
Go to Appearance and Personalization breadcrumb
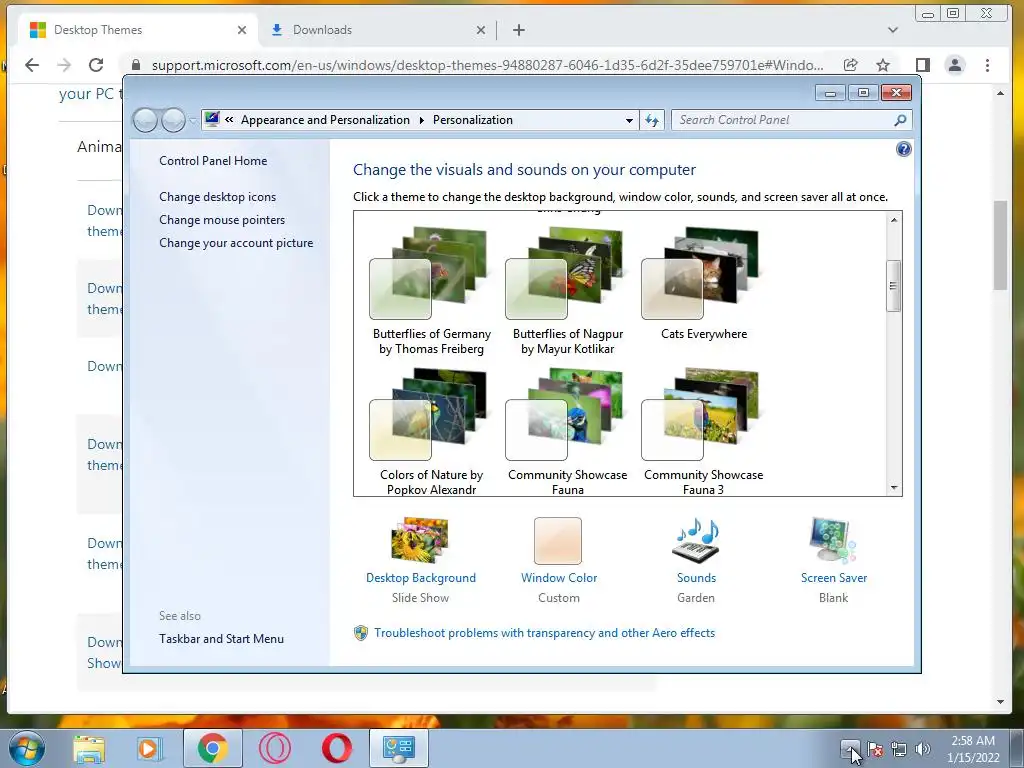325,120
